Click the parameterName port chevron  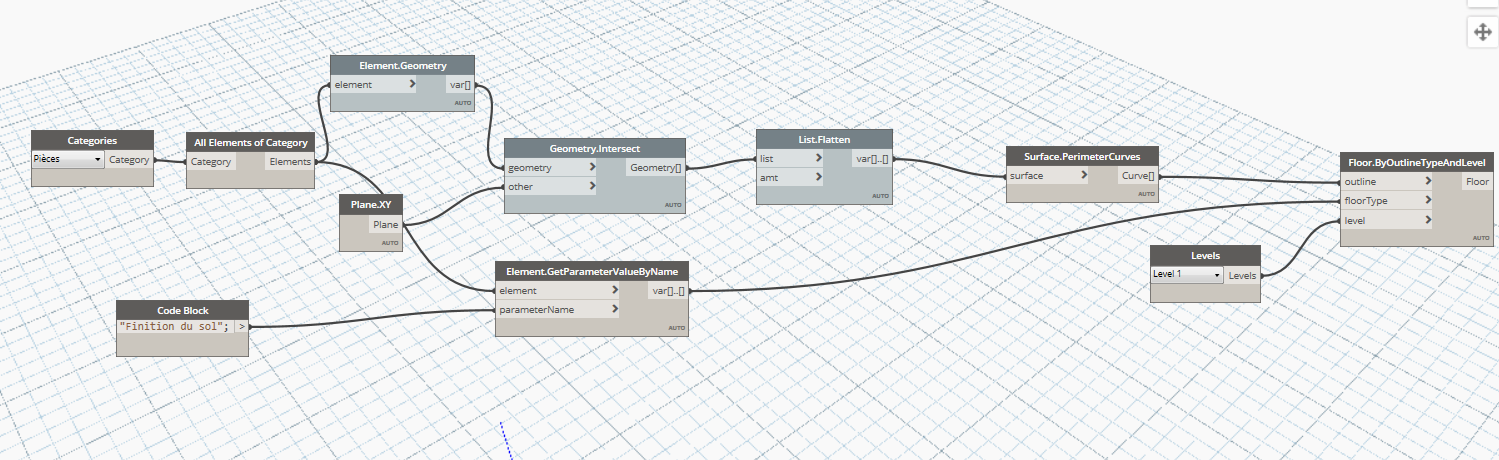coord(612,310)
